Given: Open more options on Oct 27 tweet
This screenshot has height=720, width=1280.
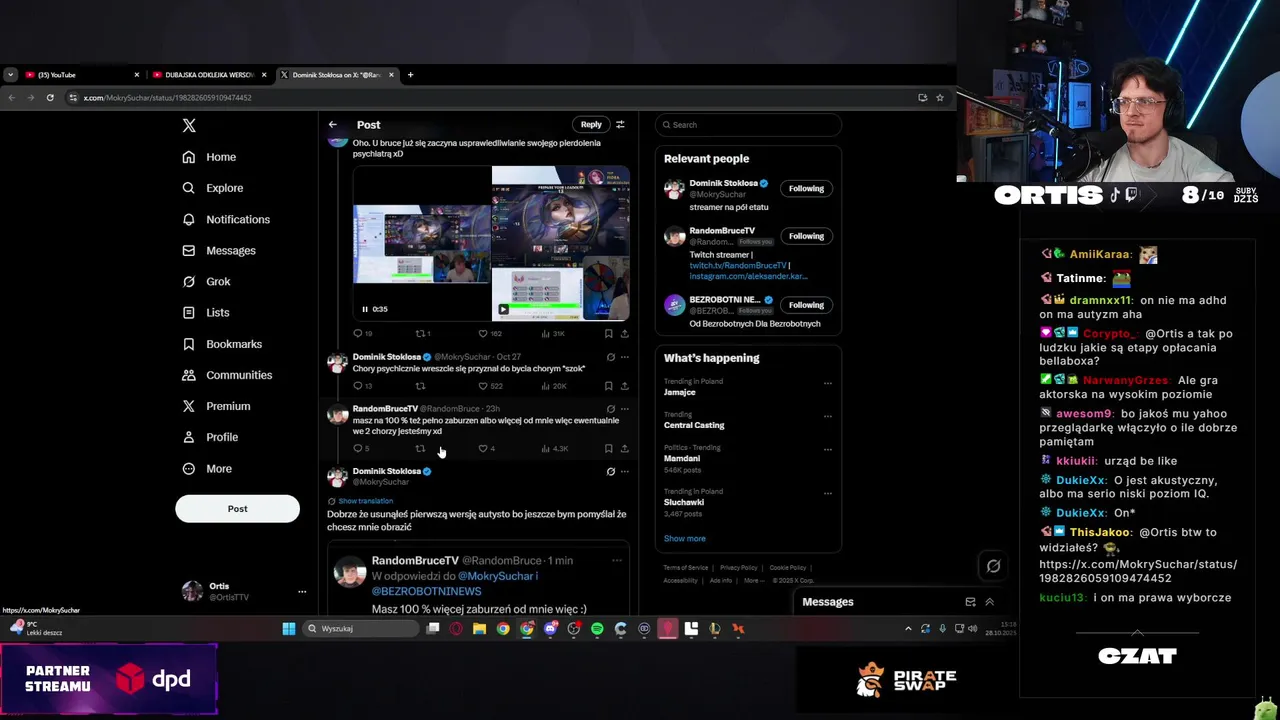Looking at the screenshot, I should 625,357.
